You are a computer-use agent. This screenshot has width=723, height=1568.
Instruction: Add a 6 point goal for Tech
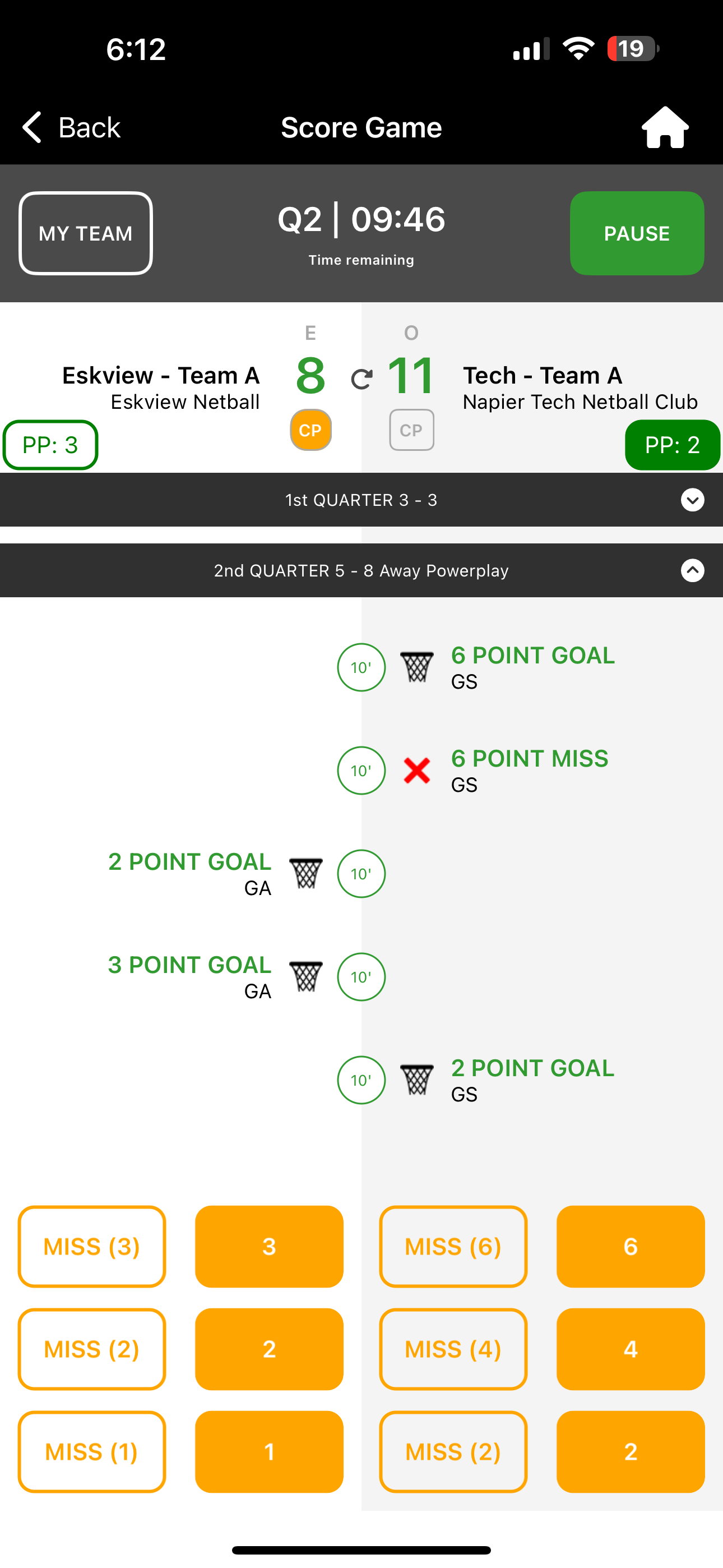click(x=631, y=1246)
